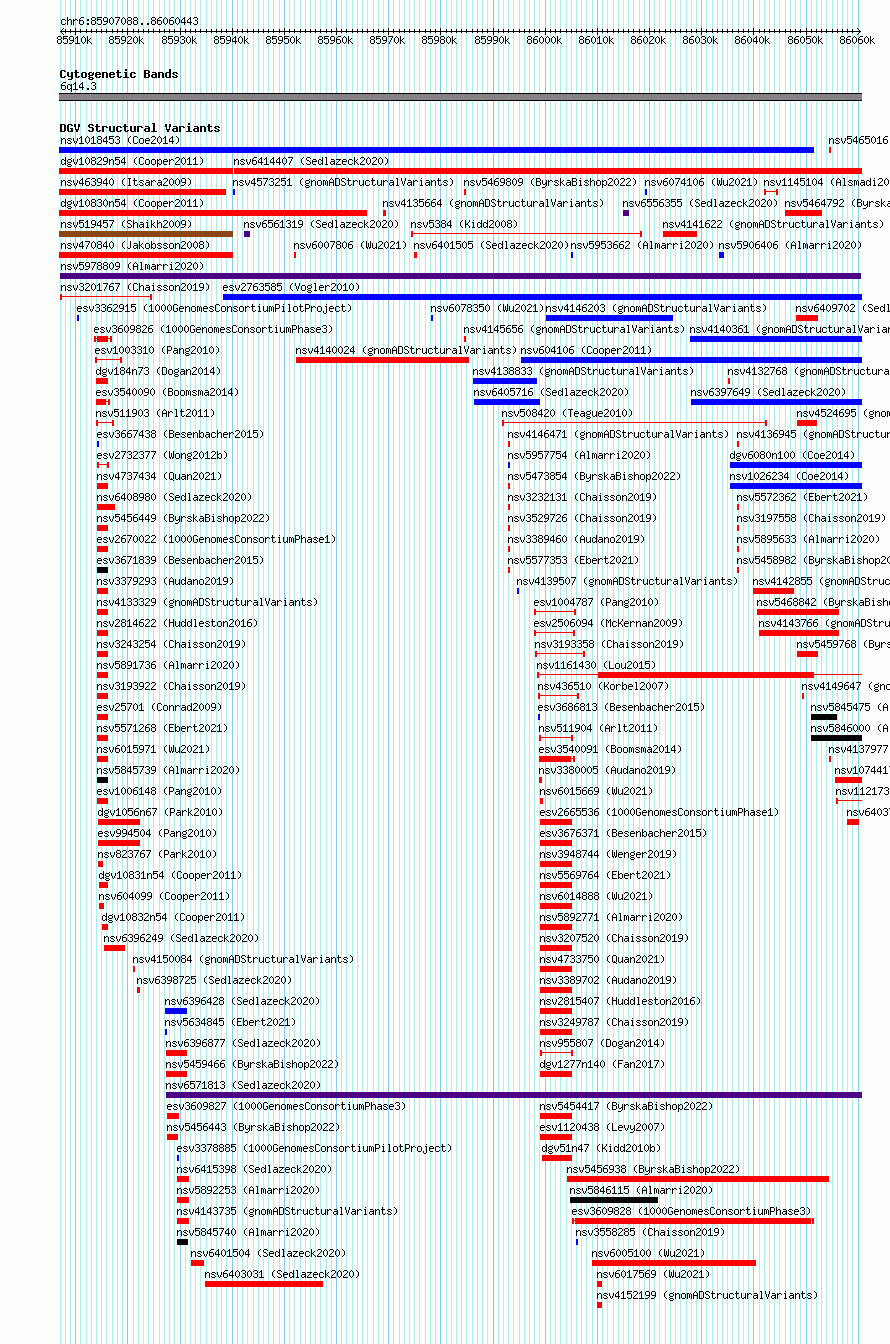This screenshot has width=890, height=1344.
Task: Select dgv184n73 (Dogan2014) variant
Action: pos(158,371)
